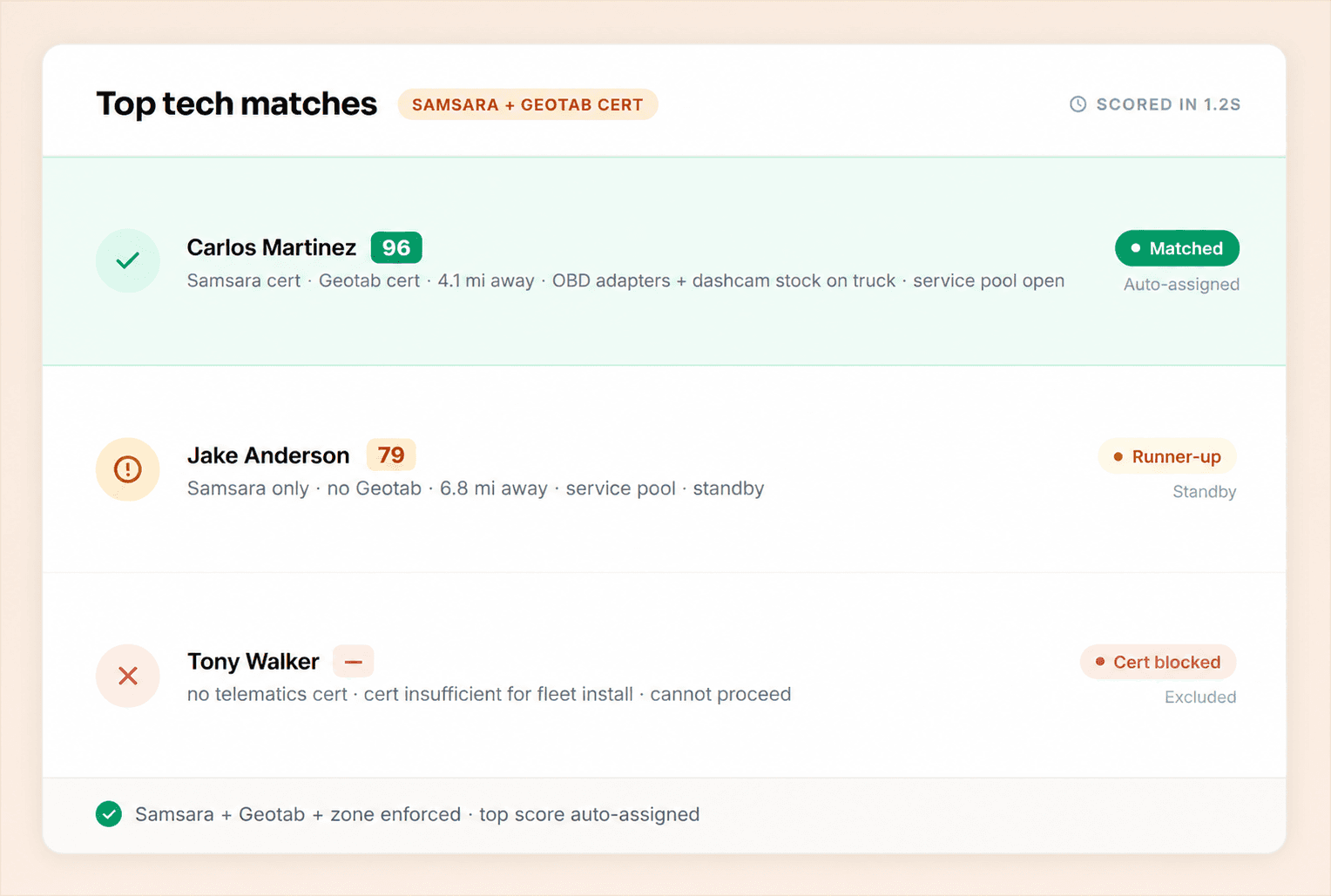This screenshot has height=896, width=1331.
Task: Click the Excluded label under Cert blocked
Action: tap(1200, 697)
